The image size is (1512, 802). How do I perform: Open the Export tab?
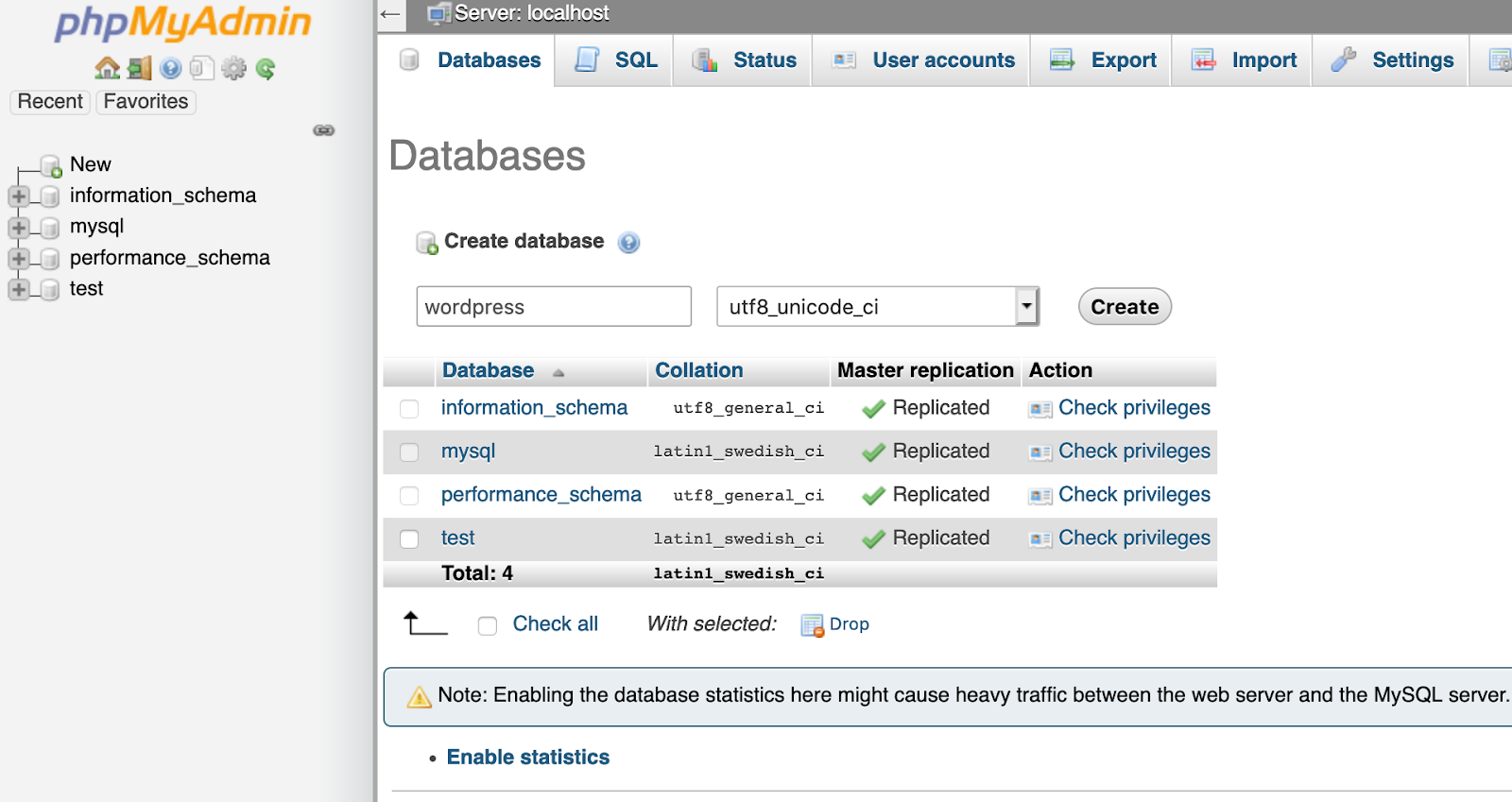pyautogui.click(x=1102, y=60)
